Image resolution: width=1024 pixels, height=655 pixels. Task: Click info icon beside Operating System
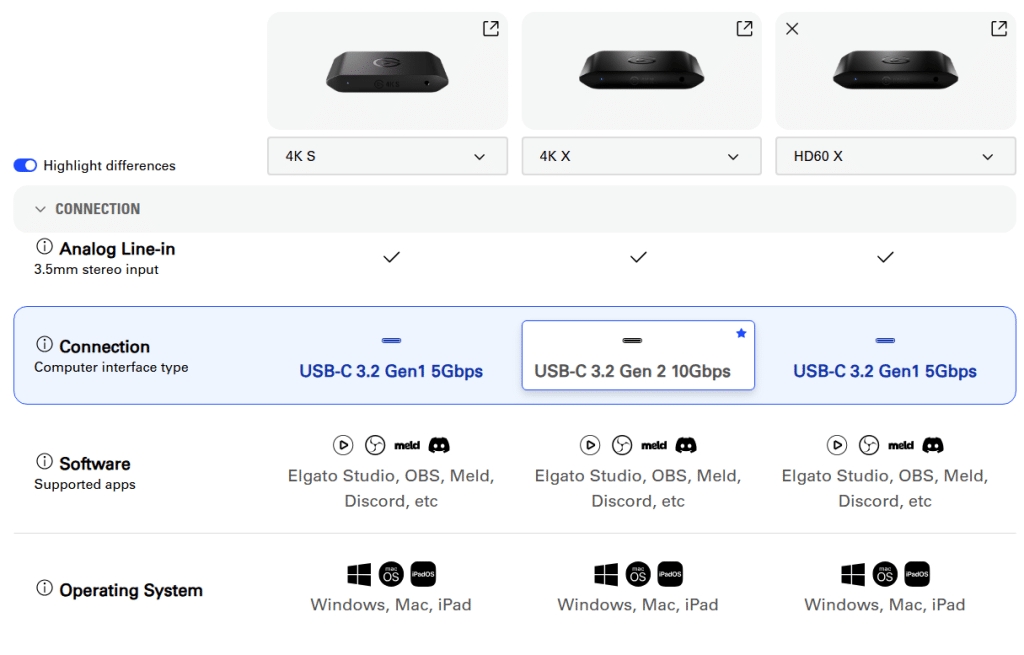pyautogui.click(x=44, y=589)
